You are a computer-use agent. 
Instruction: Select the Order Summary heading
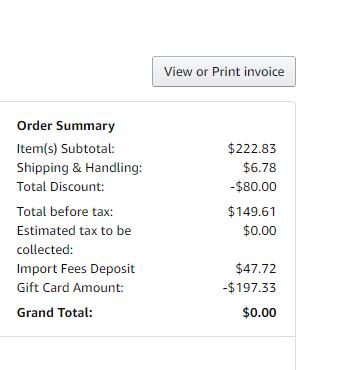click(66, 126)
